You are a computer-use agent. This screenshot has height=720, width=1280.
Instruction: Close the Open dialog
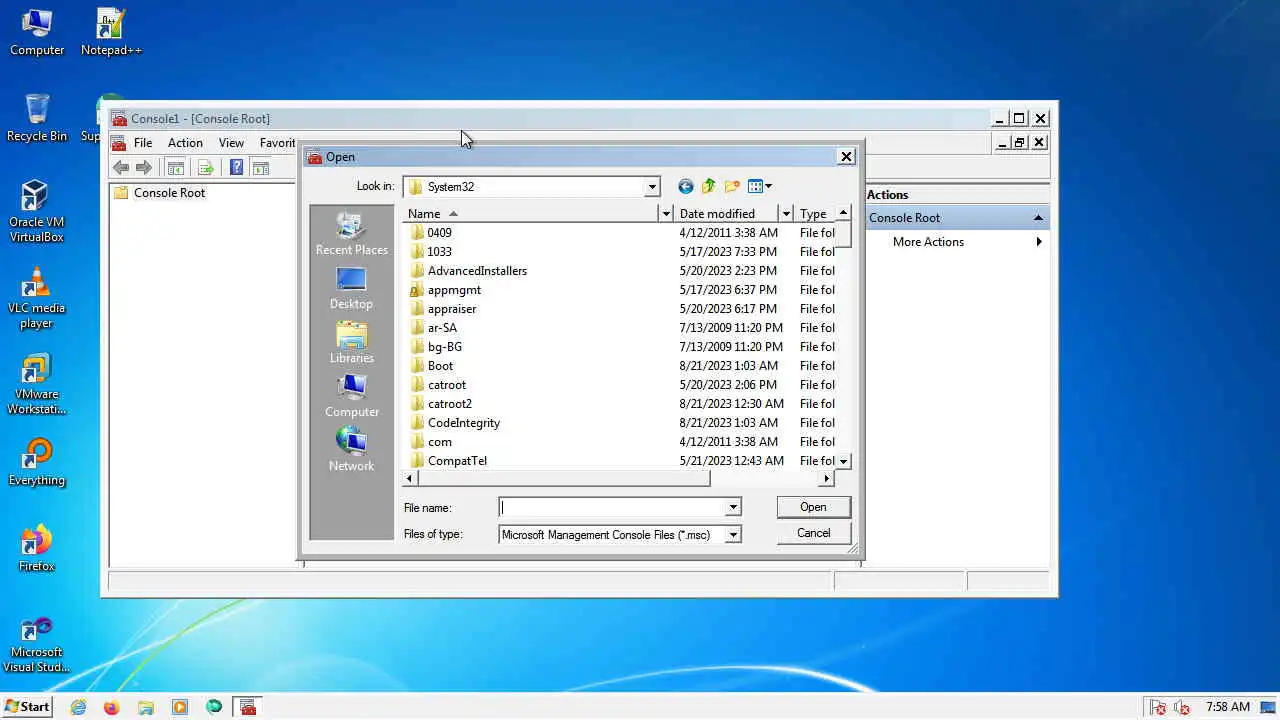pyautogui.click(x=846, y=157)
